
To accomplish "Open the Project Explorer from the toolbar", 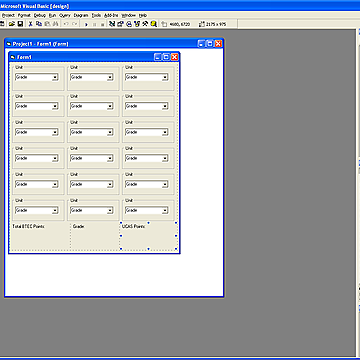I will tap(112, 24).
